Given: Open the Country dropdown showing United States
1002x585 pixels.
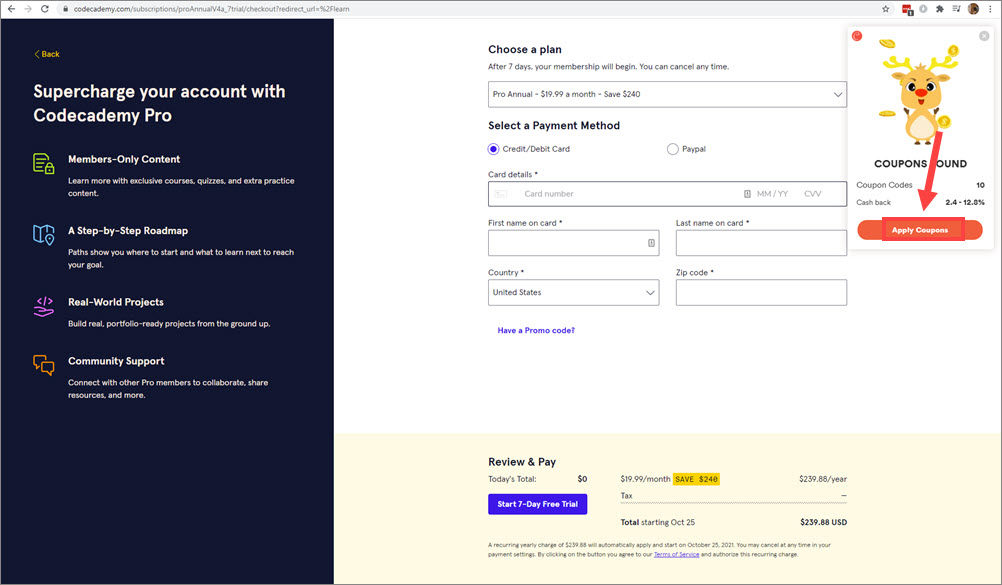Looking at the screenshot, I should coord(573,292).
